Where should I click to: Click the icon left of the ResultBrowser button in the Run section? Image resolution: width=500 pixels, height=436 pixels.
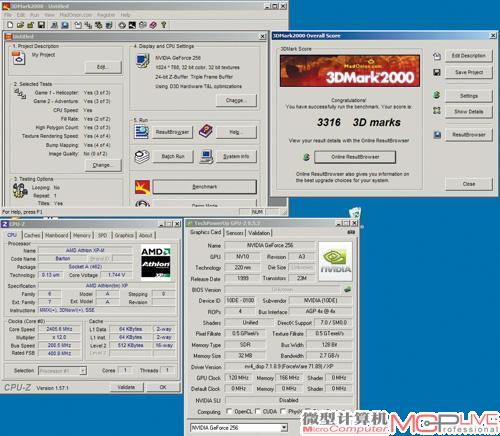tap(141, 132)
